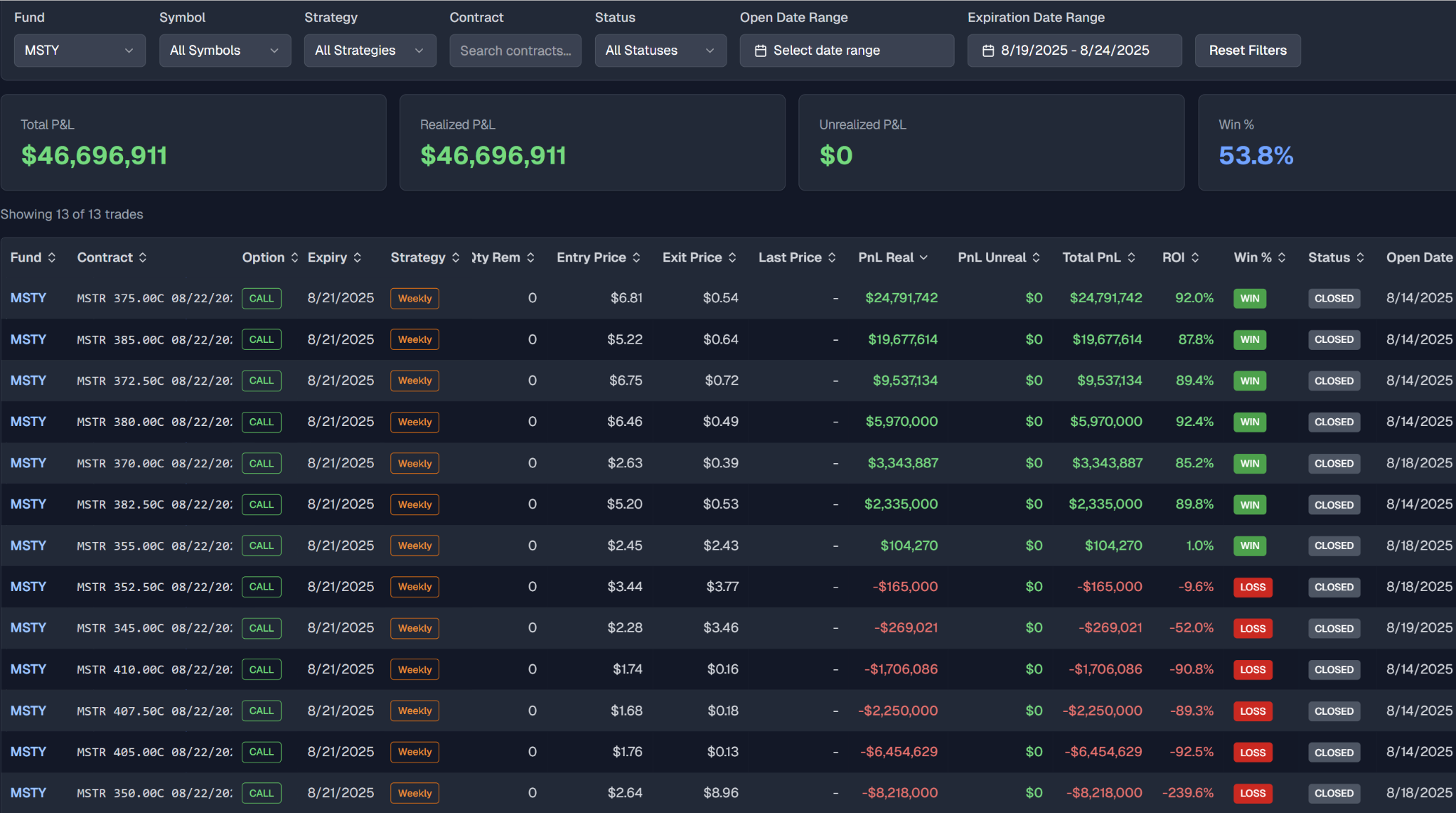Click the WIN badge on 375.00C row
Viewport: 1456px width, 813px height.
point(1250,299)
